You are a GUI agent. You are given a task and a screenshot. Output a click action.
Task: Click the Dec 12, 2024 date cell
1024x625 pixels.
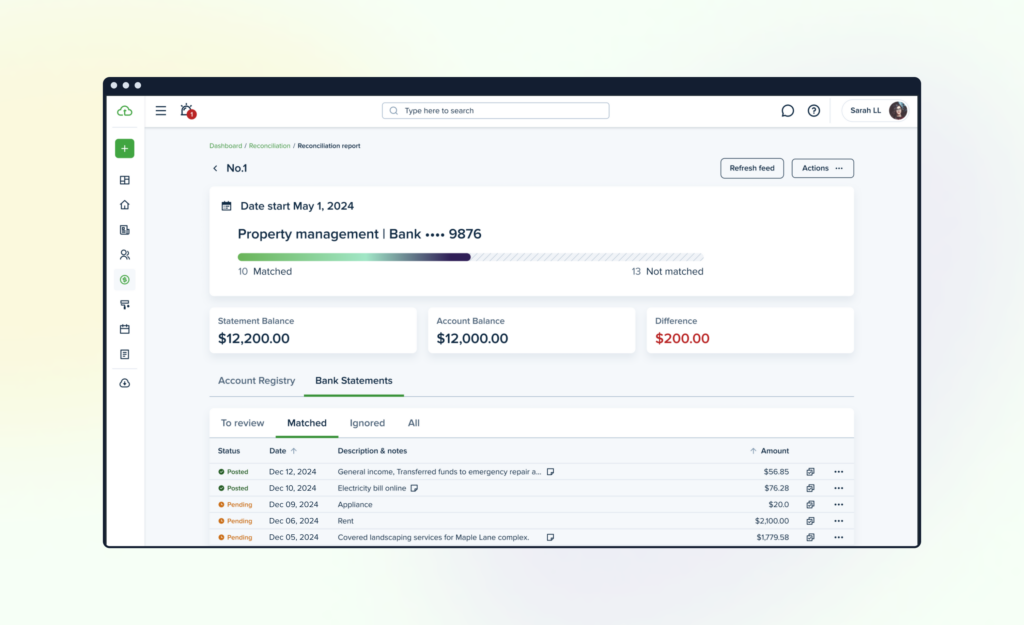click(293, 472)
